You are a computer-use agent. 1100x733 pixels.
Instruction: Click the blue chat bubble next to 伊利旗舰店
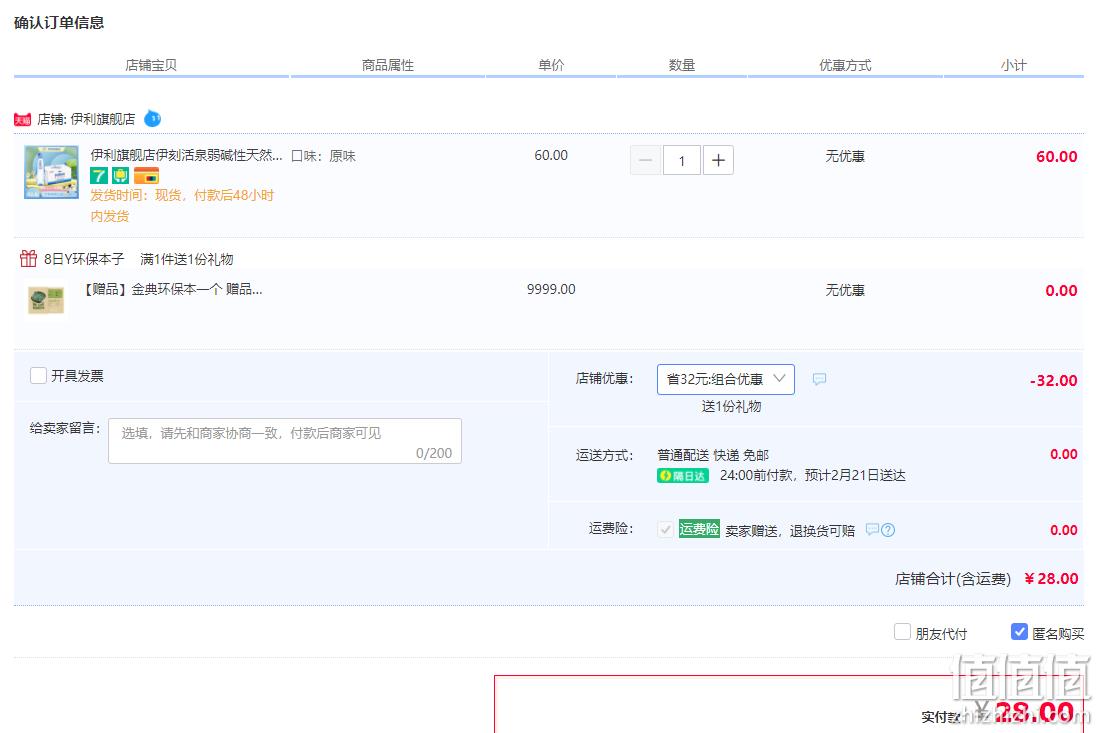[x=152, y=119]
